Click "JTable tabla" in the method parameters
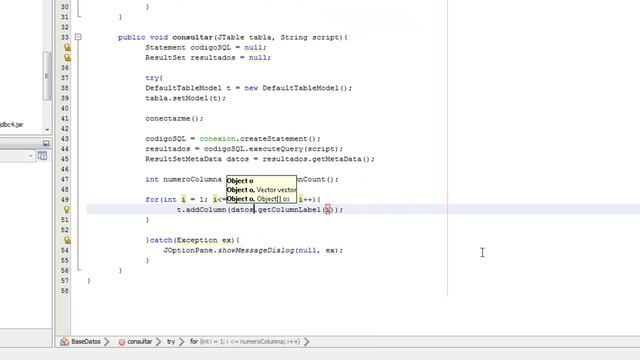 pyautogui.click(x=244, y=38)
